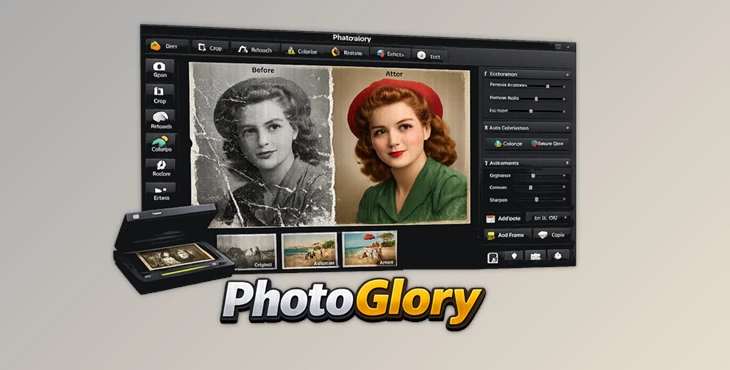The height and width of the screenshot is (370, 730).
Task: Click the Colorize button in right panel
Action: point(507,144)
